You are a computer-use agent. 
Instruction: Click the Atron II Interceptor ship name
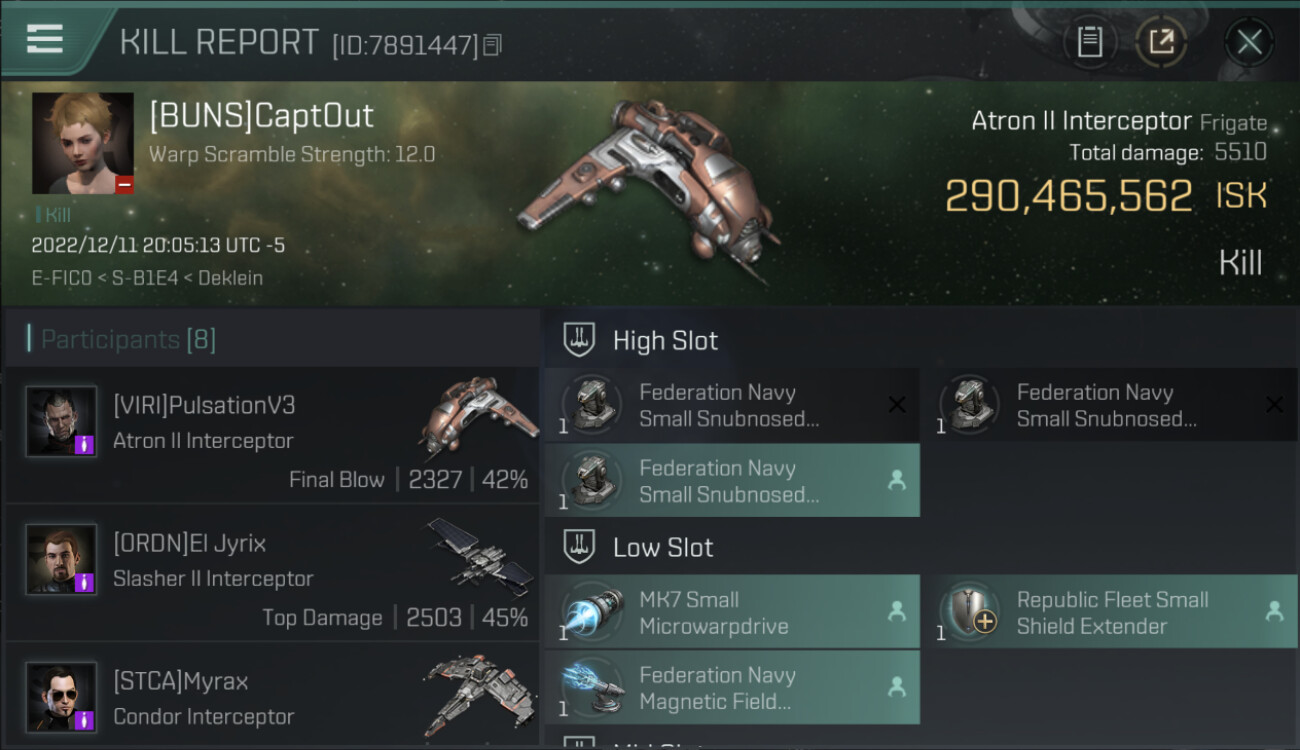point(1081,121)
